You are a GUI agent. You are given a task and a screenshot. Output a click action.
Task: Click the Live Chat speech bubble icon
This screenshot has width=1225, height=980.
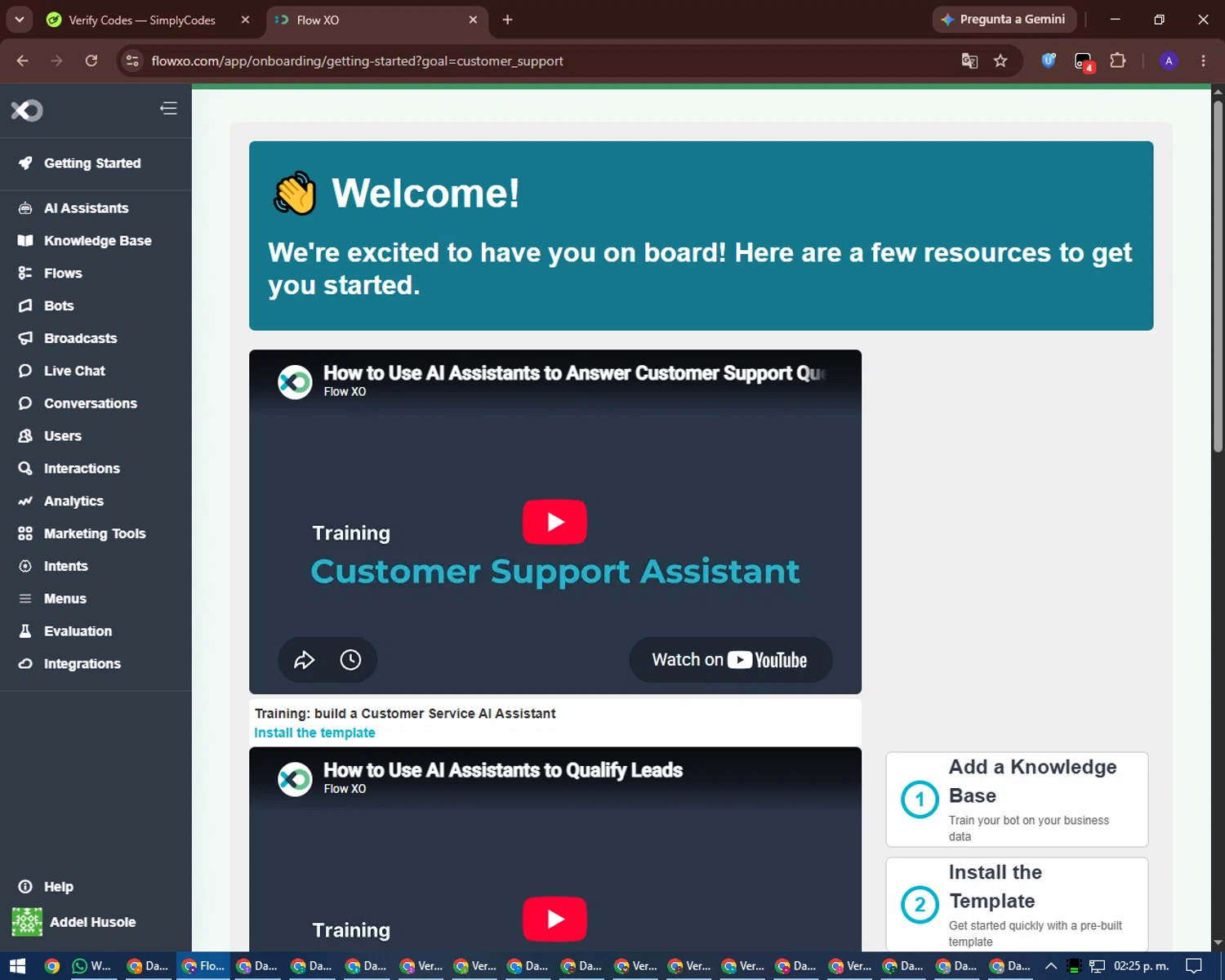(x=25, y=371)
